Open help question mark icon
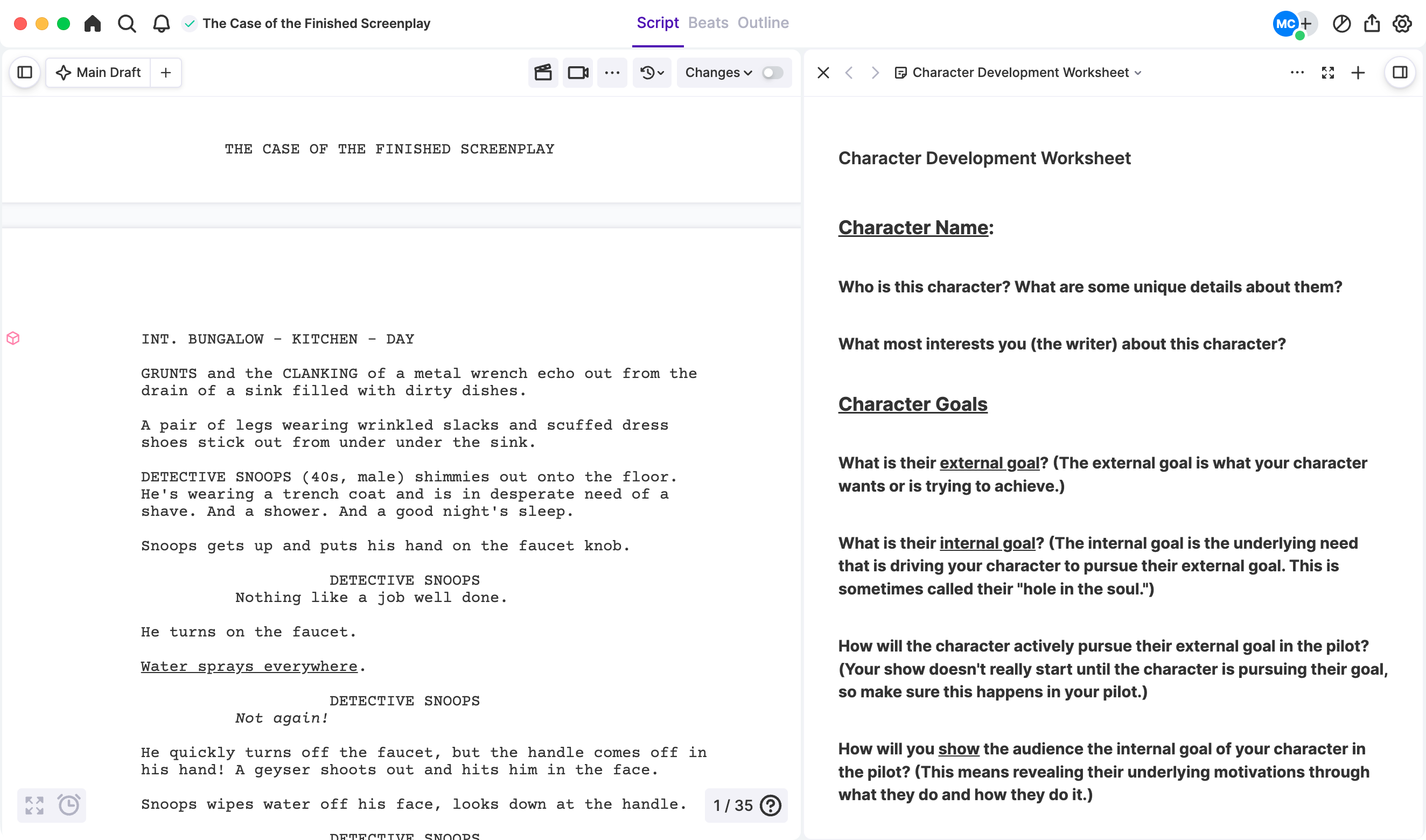Image resolution: width=1426 pixels, height=840 pixels. [771, 805]
